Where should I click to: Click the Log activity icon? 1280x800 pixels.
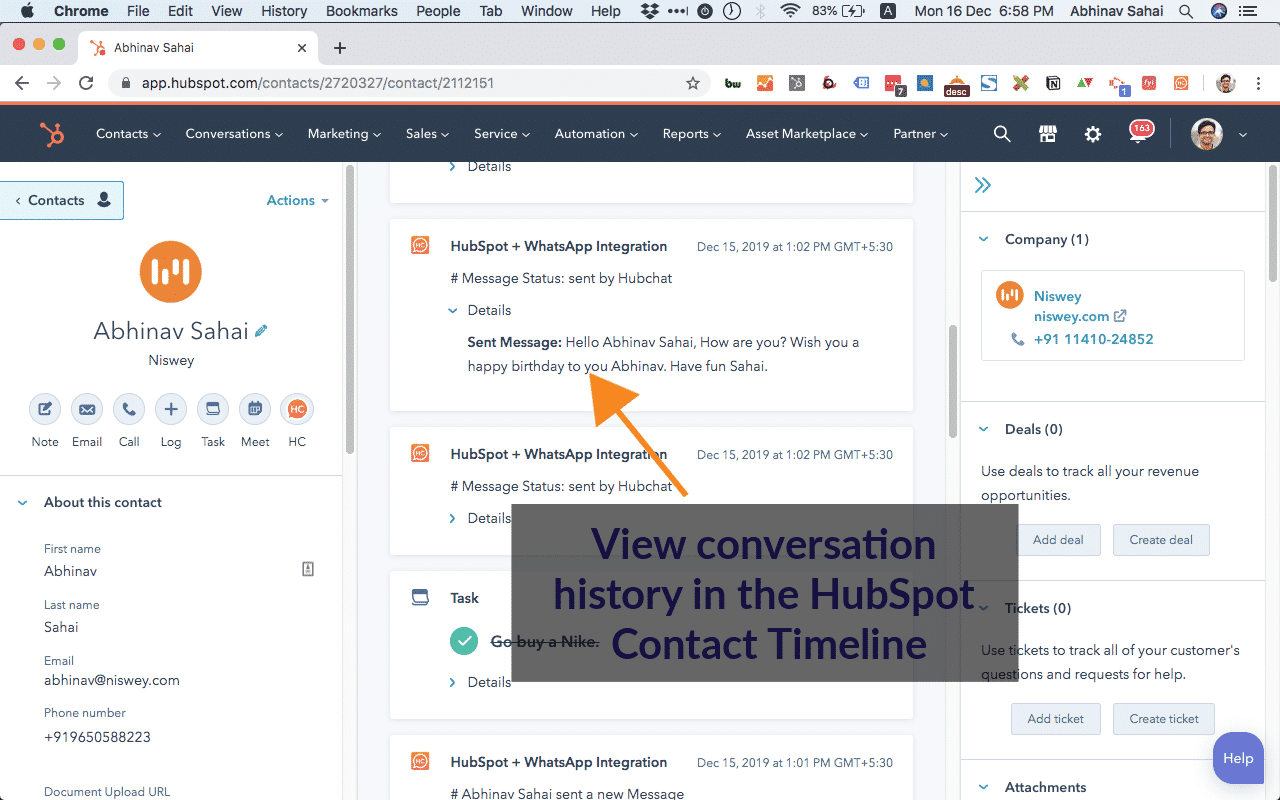click(171, 409)
